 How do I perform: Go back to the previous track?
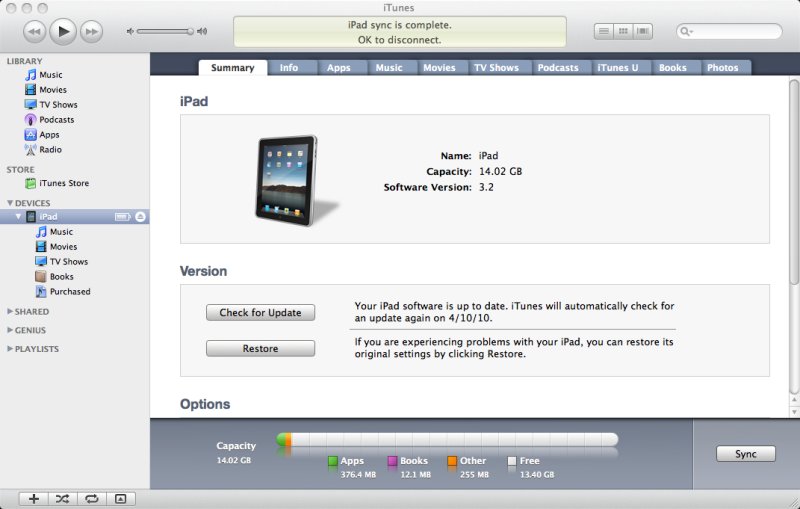click(34, 32)
